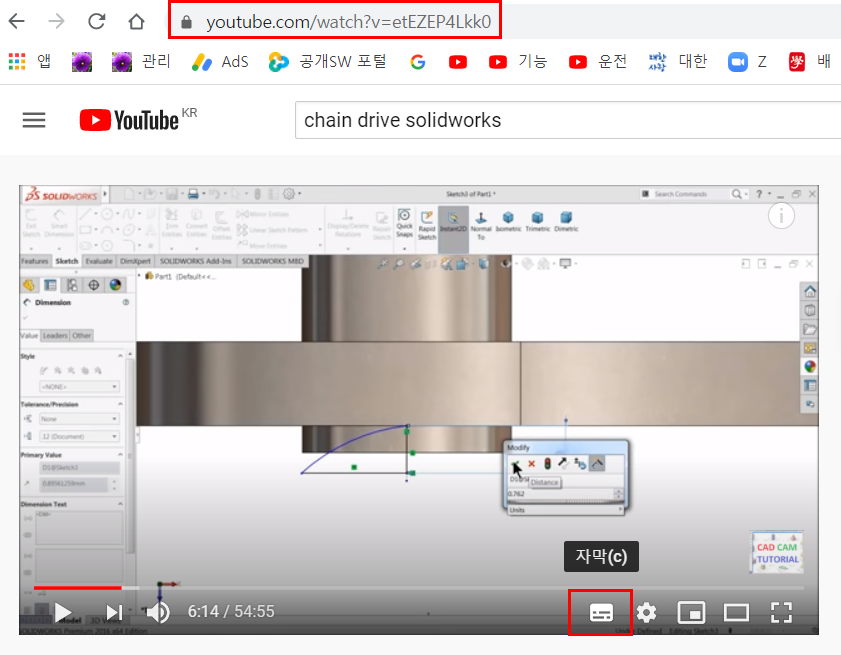Click the YouTube search field

(568, 120)
